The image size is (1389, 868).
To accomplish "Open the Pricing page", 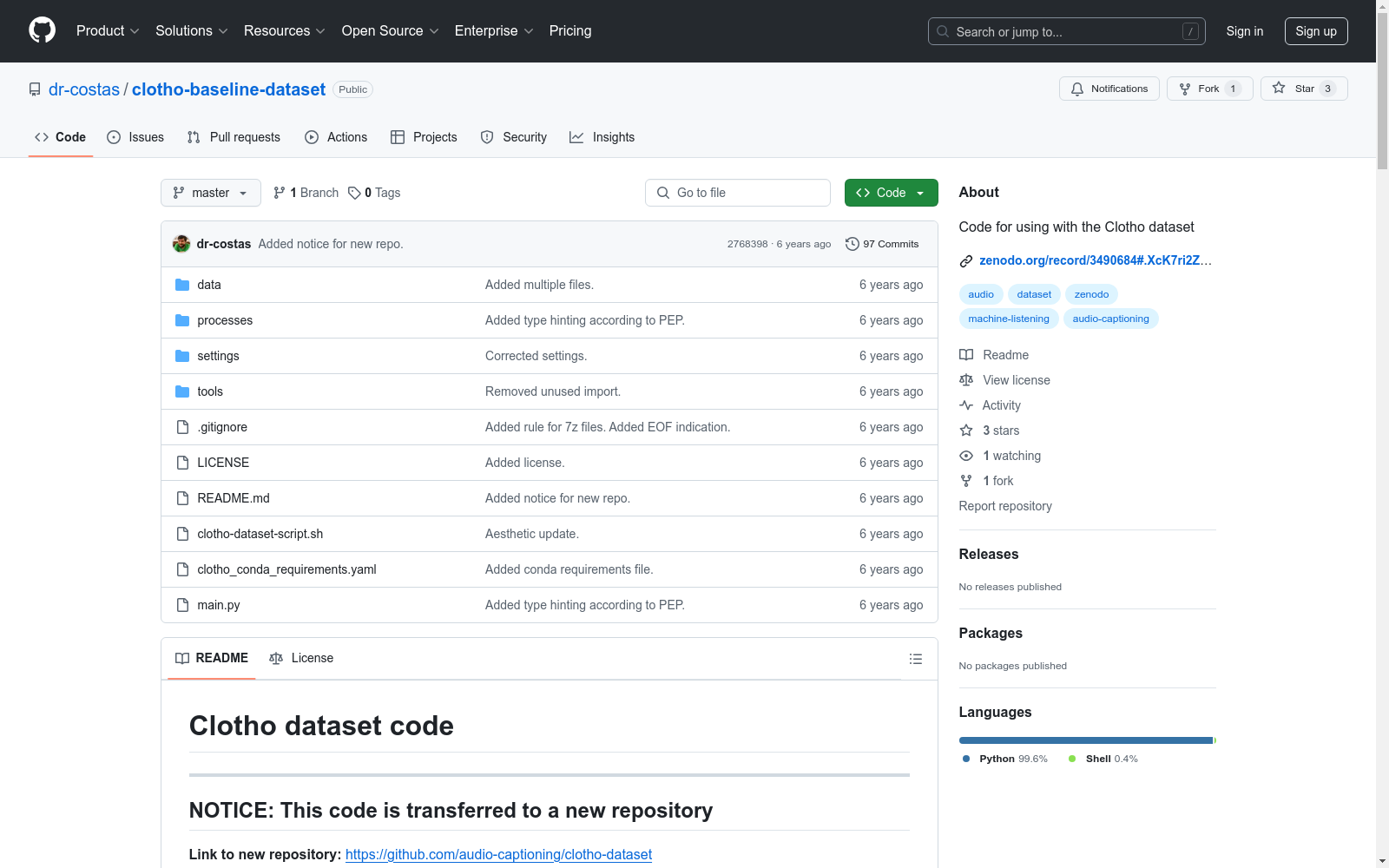I will pos(570,31).
